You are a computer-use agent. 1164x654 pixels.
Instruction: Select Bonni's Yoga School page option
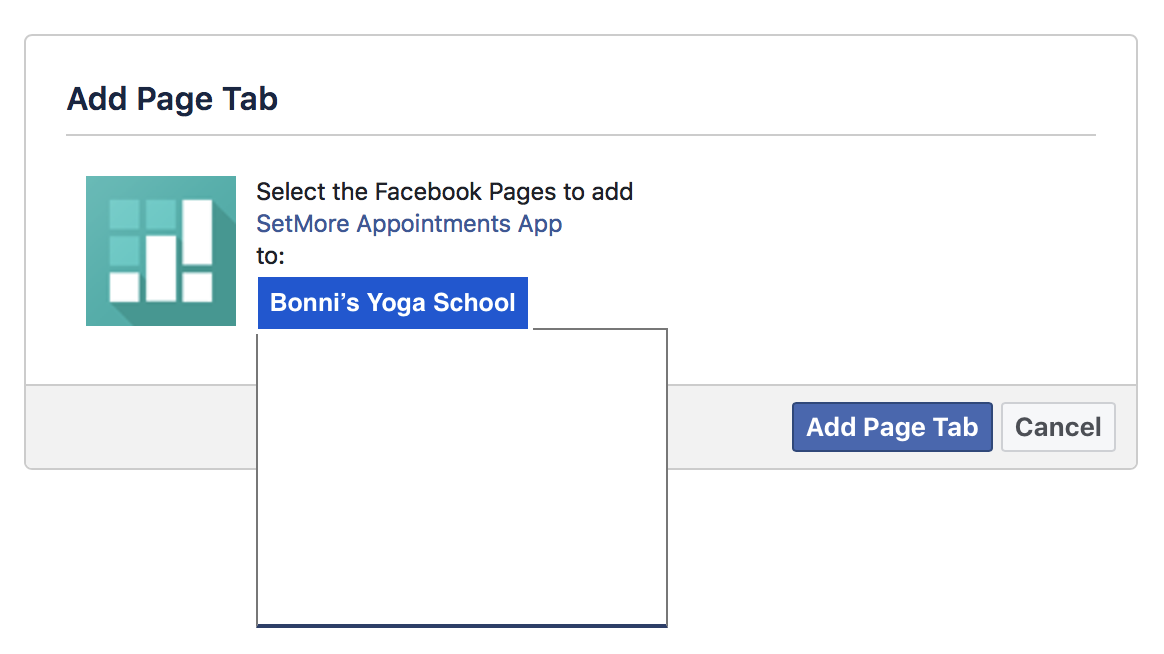click(393, 303)
